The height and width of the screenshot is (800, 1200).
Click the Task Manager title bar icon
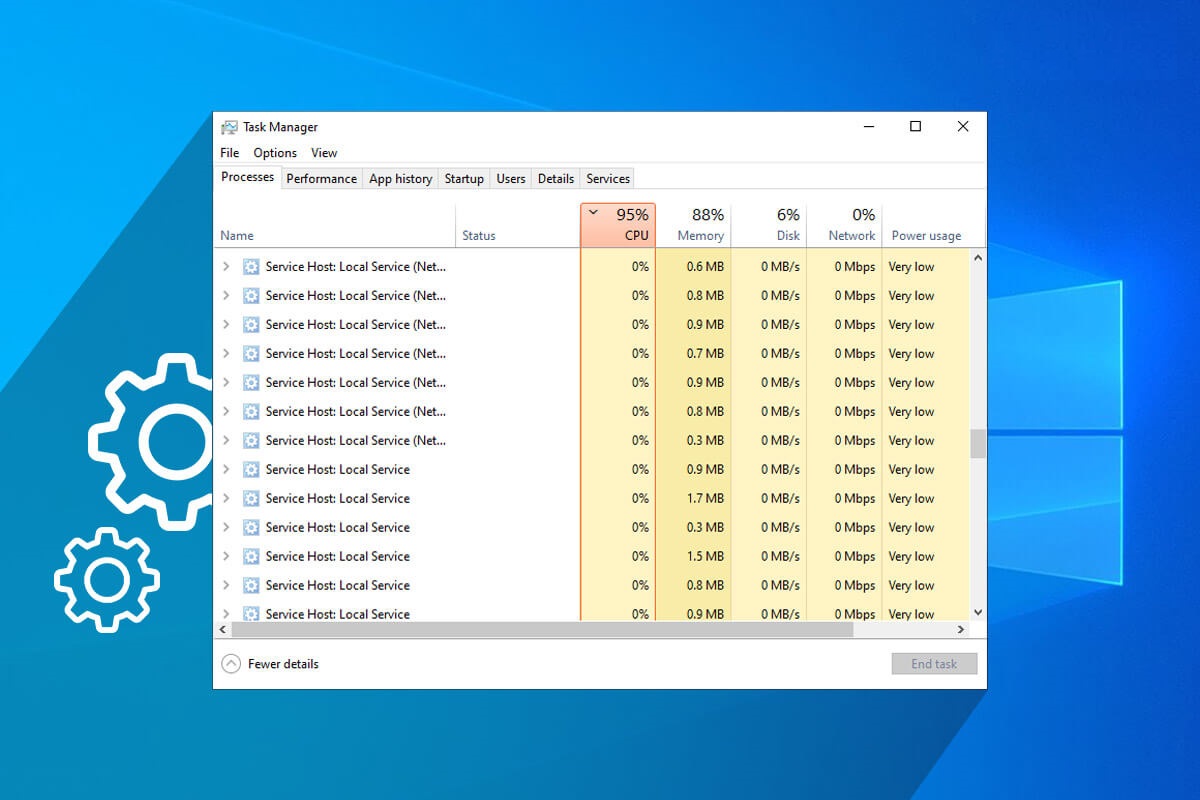coord(230,127)
